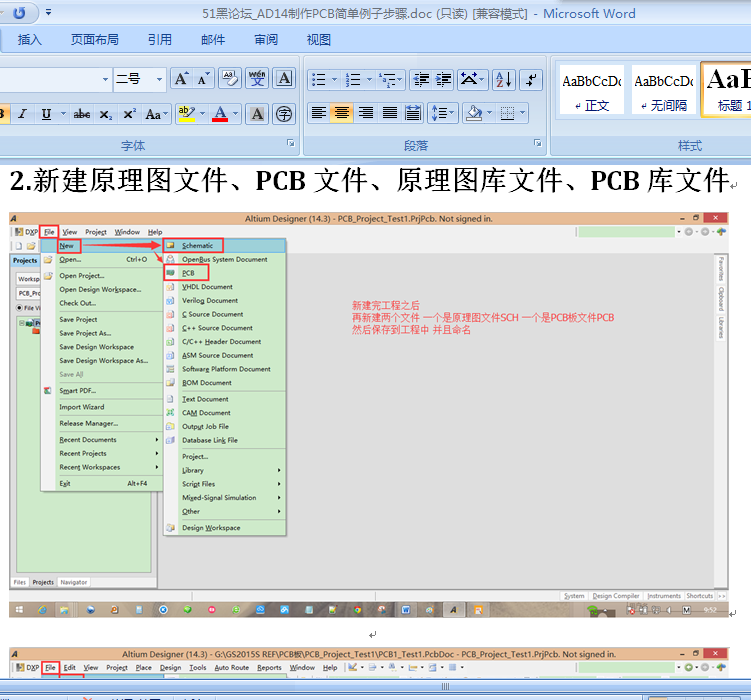Click the heading text 2.新建原理图文件
This screenshot has width=751, height=700.
pyautogui.click(x=118, y=181)
